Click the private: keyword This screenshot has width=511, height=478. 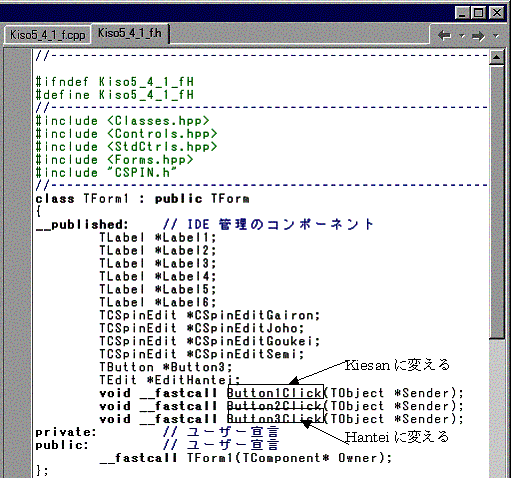coord(66,432)
